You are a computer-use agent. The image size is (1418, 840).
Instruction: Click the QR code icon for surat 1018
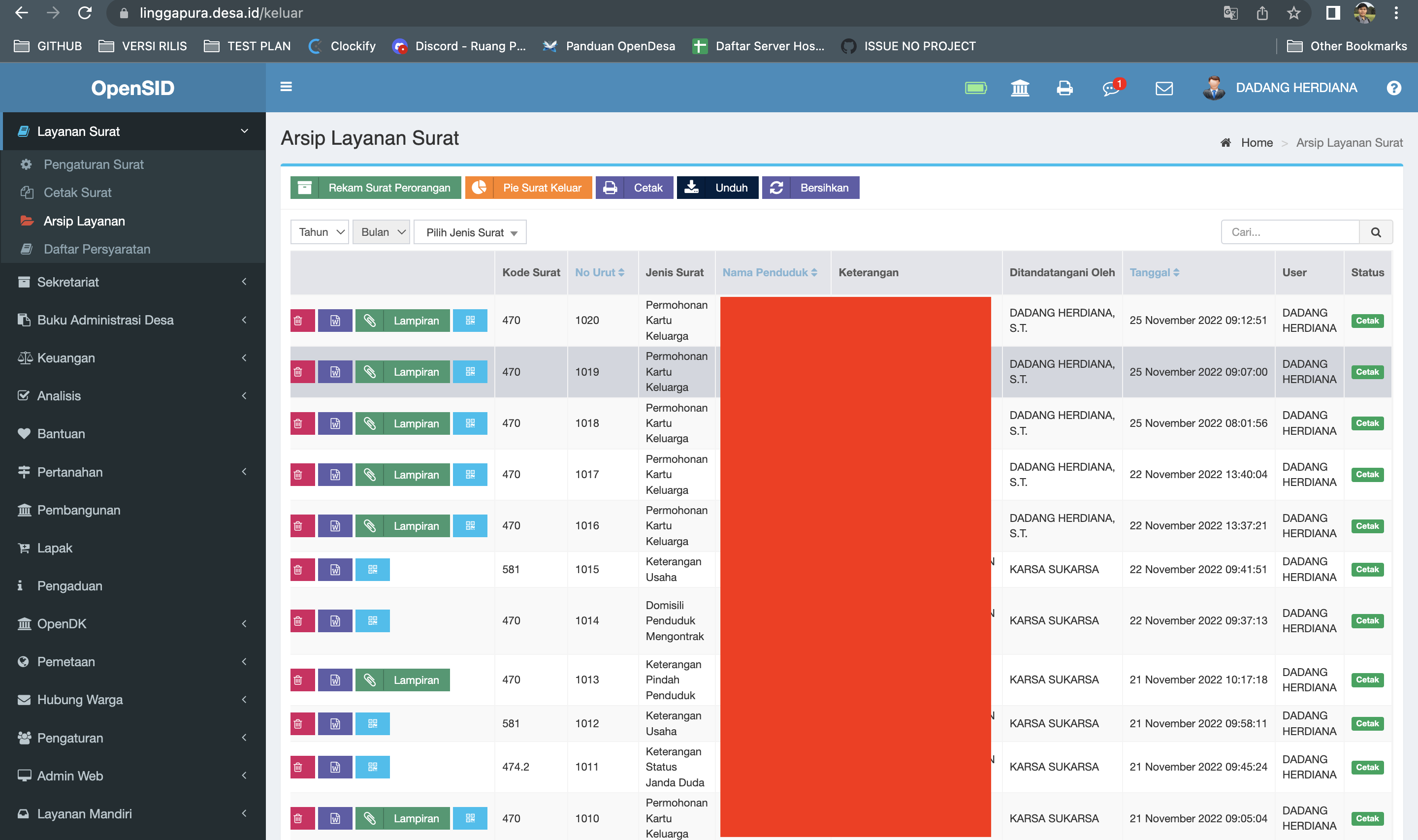pos(470,423)
